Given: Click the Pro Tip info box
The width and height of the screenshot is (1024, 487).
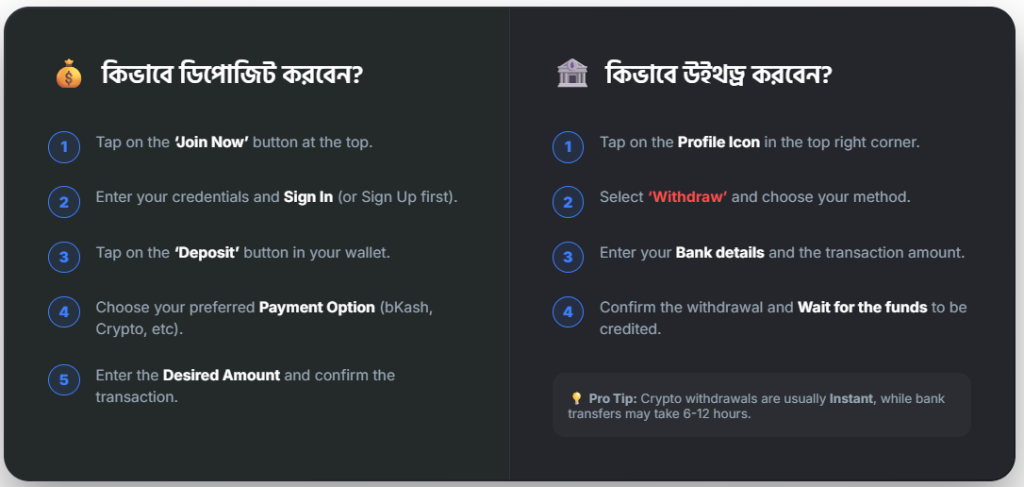Looking at the screenshot, I should (x=761, y=405).
